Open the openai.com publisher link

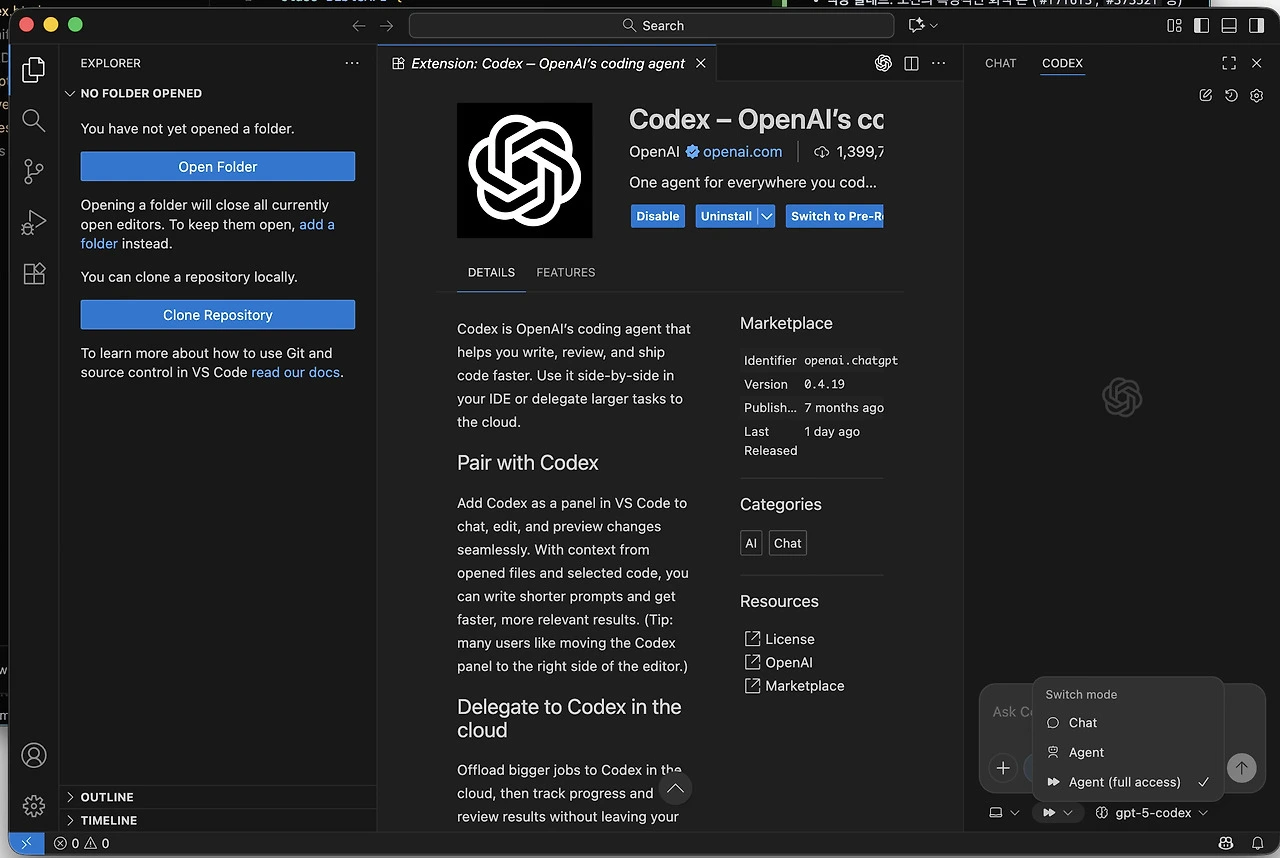point(742,152)
